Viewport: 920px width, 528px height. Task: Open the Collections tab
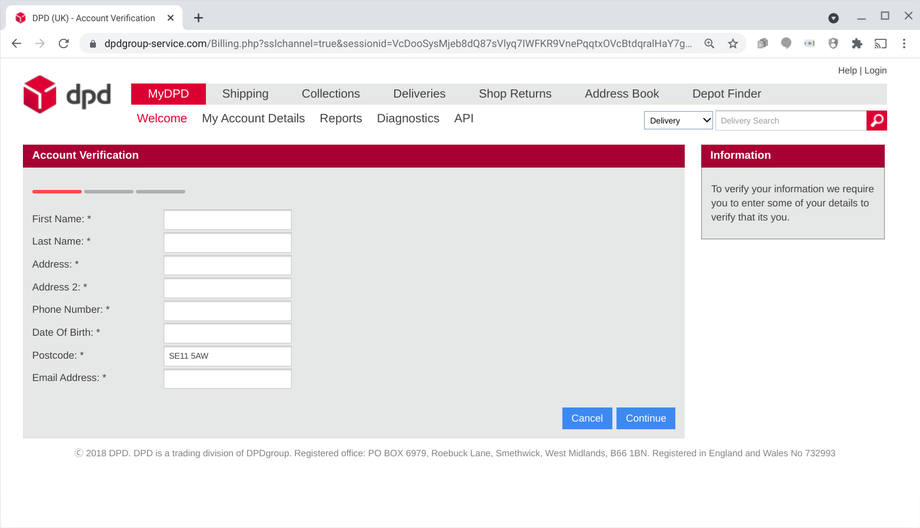click(331, 94)
